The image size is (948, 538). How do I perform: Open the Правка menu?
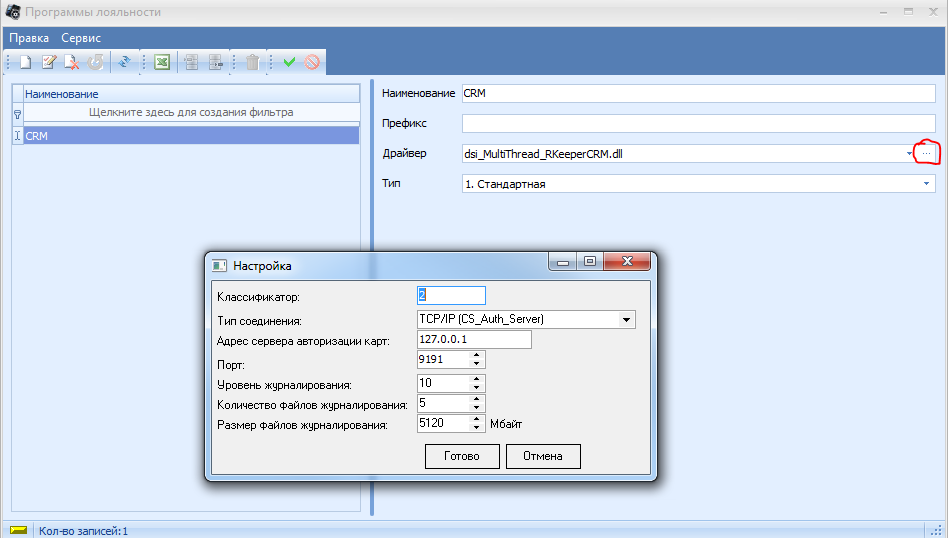(29, 38)
